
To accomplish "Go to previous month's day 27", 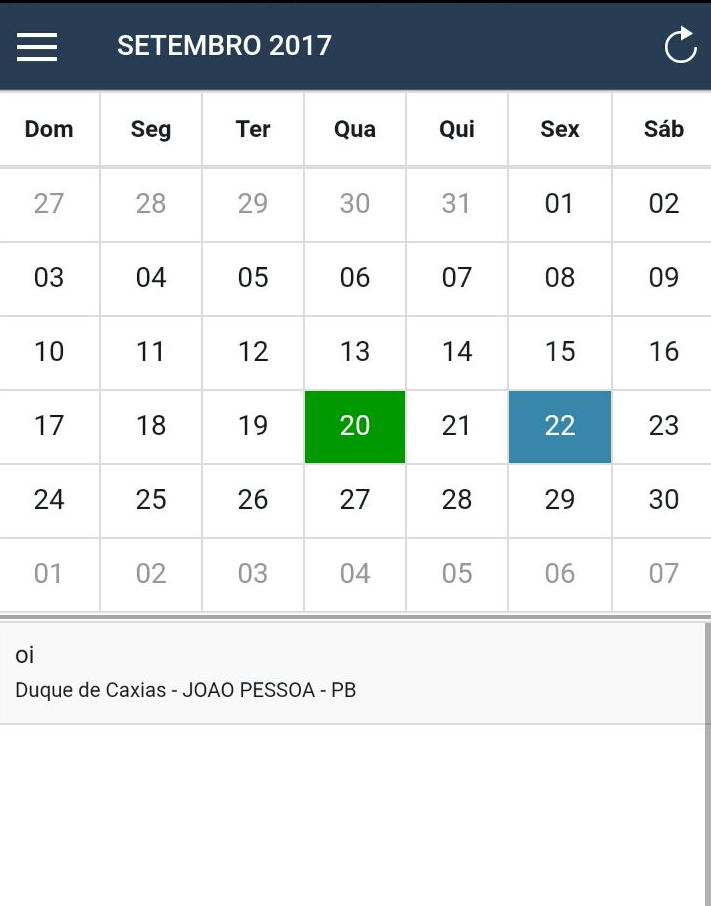I will pos(49,204).
